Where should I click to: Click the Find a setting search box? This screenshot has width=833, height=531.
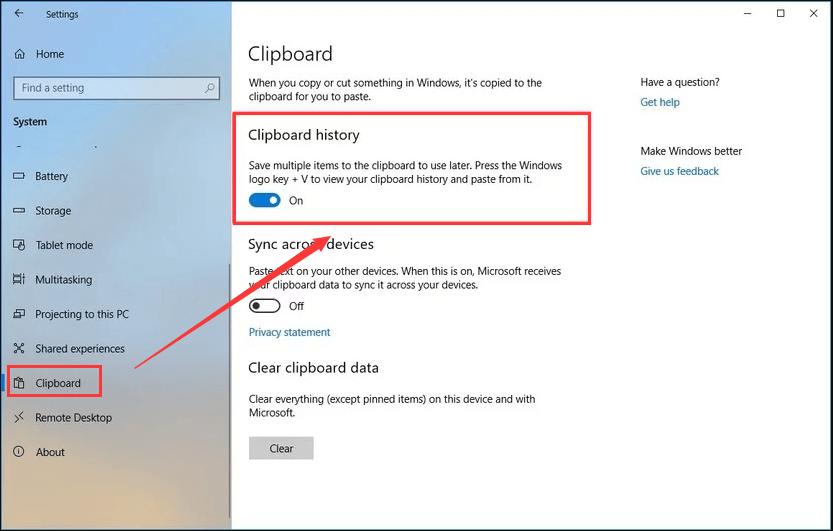(116, 88)
